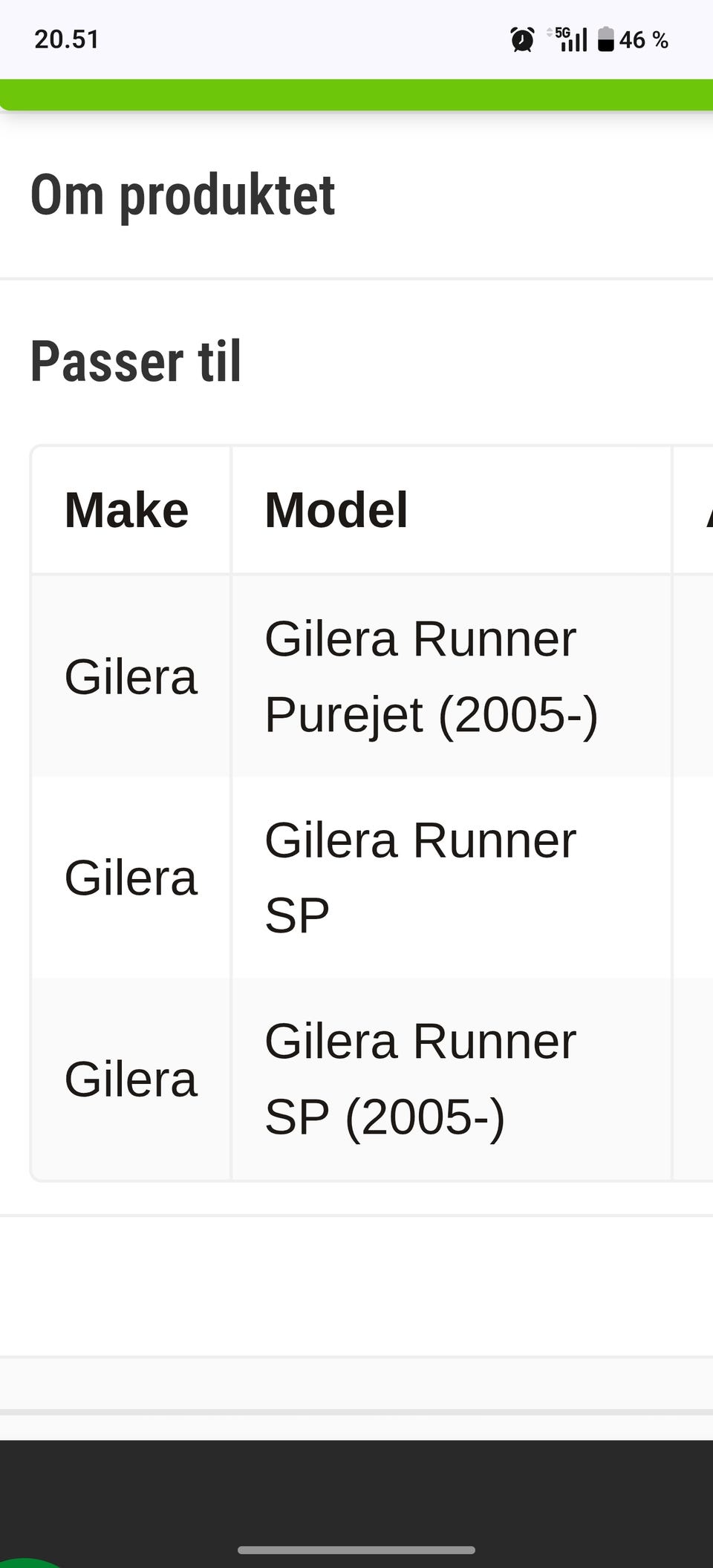Tap Gilera make cell beside Runner SP
Screen dimensions: 713x1568
click(131, 878)
